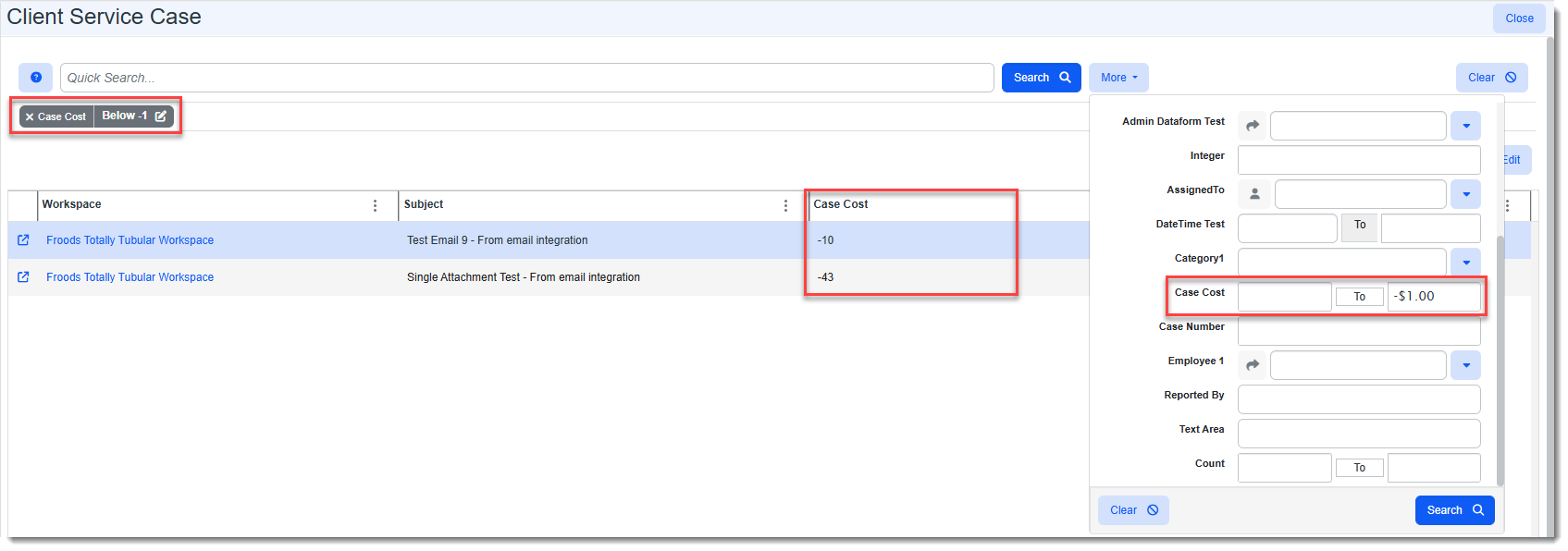Expand the More search options dropdown
1568x551 pixels.
click(x=1118, y=78)
